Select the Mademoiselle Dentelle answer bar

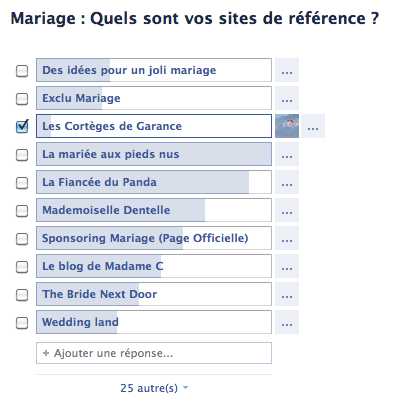click(x=154, y=210)
